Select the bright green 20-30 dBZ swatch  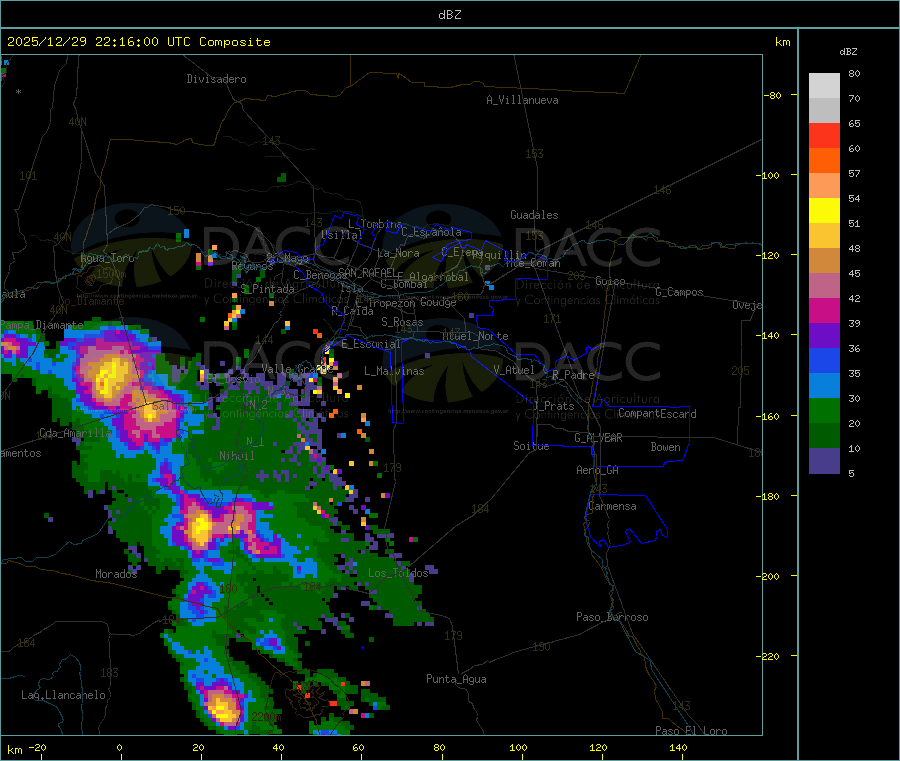pyautogui.click(x=824, y=410)
